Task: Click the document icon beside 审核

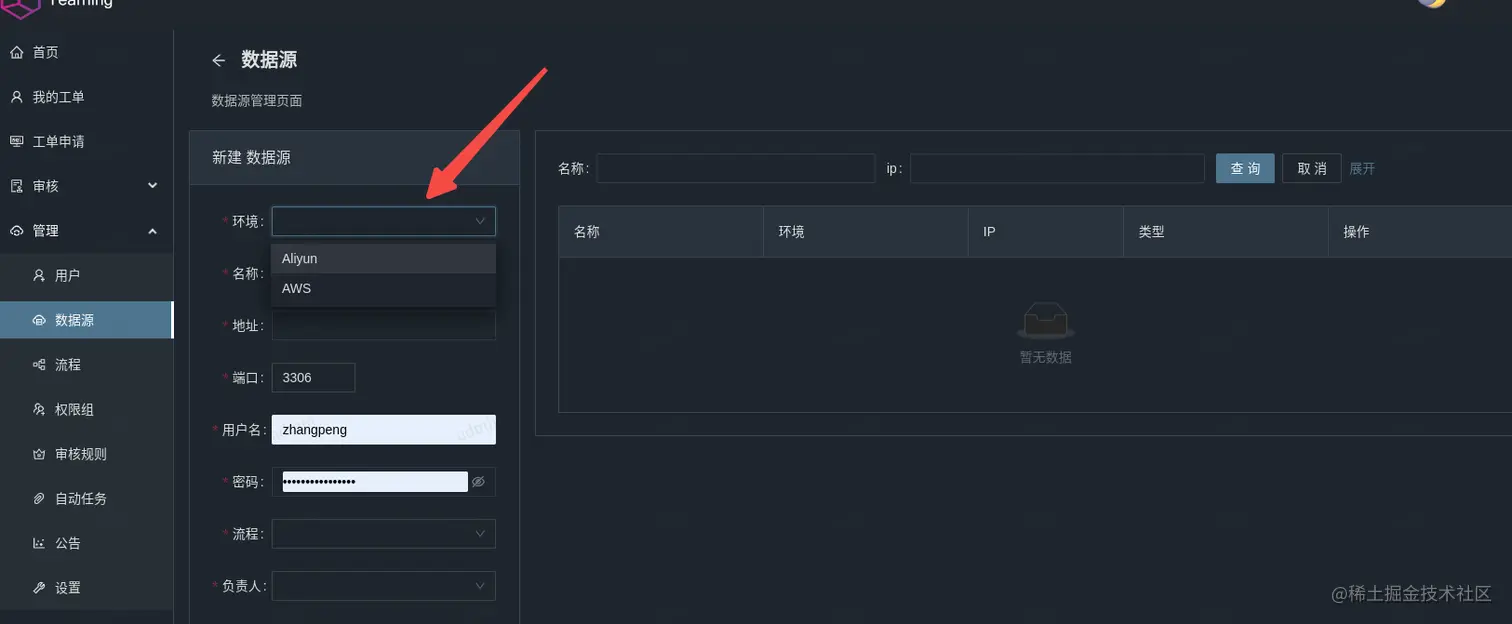Action: coord(16,186)
